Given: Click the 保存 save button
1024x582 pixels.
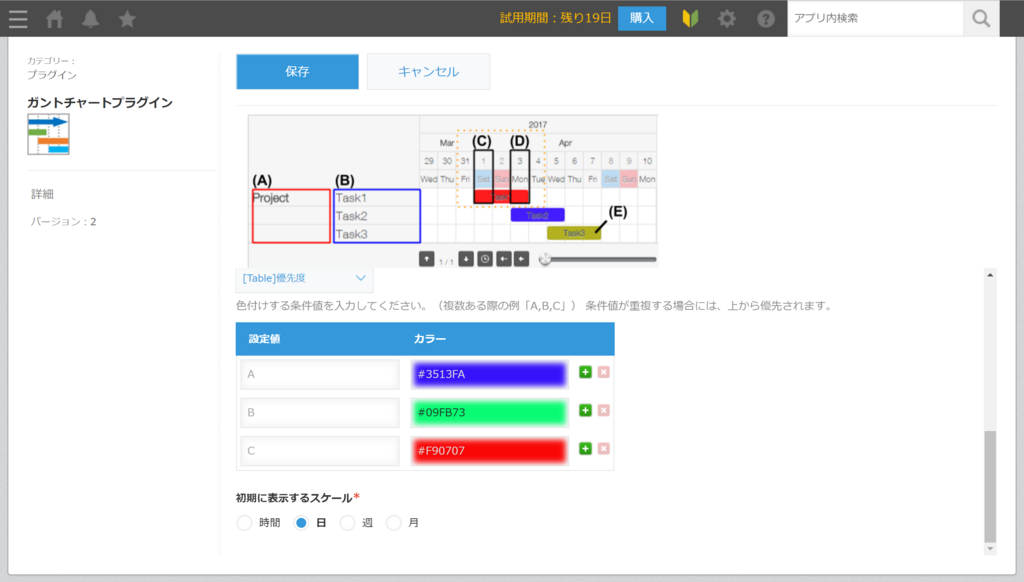Looking at the screenshot, I should pyautogui.click(x=297, y=71).
